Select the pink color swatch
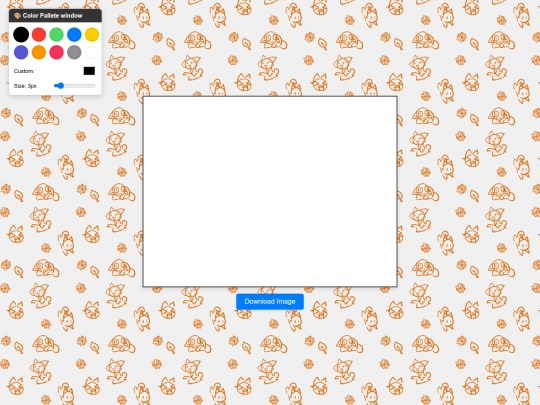This screenshot has width=540, height=405. pos(56,52)
